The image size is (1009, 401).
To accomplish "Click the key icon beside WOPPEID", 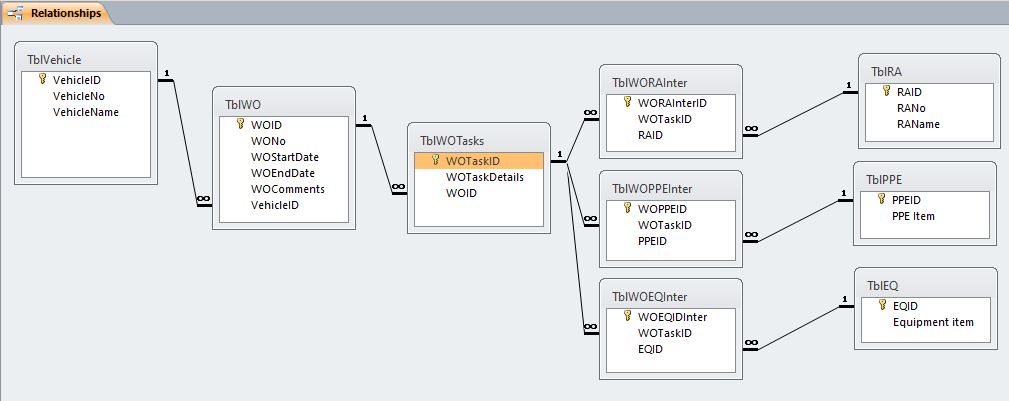I will 627,209.
